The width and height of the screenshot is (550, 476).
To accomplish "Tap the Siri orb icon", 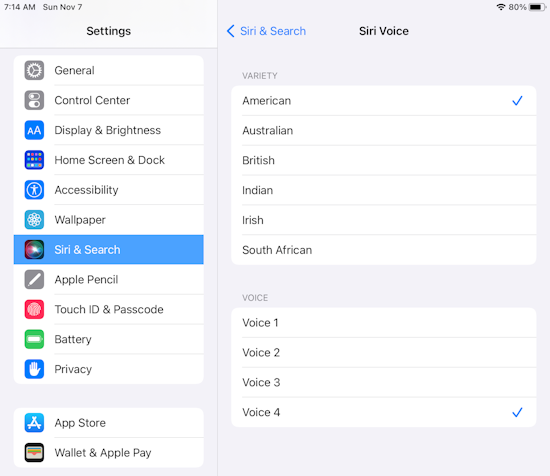I will [34, 249].
